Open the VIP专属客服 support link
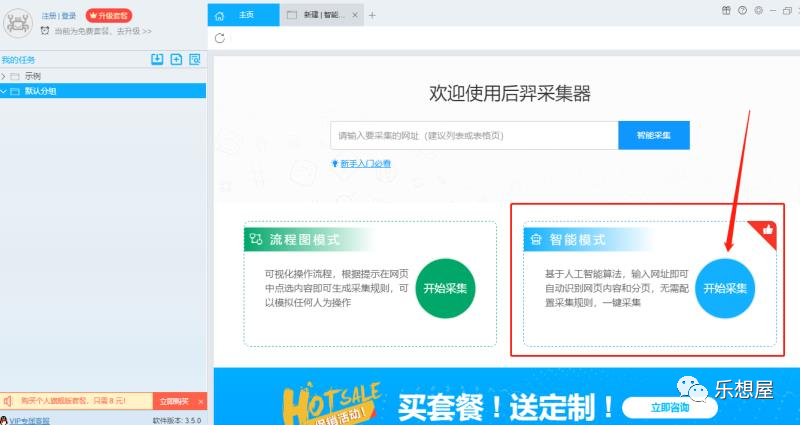 click(x=30, y=421)
